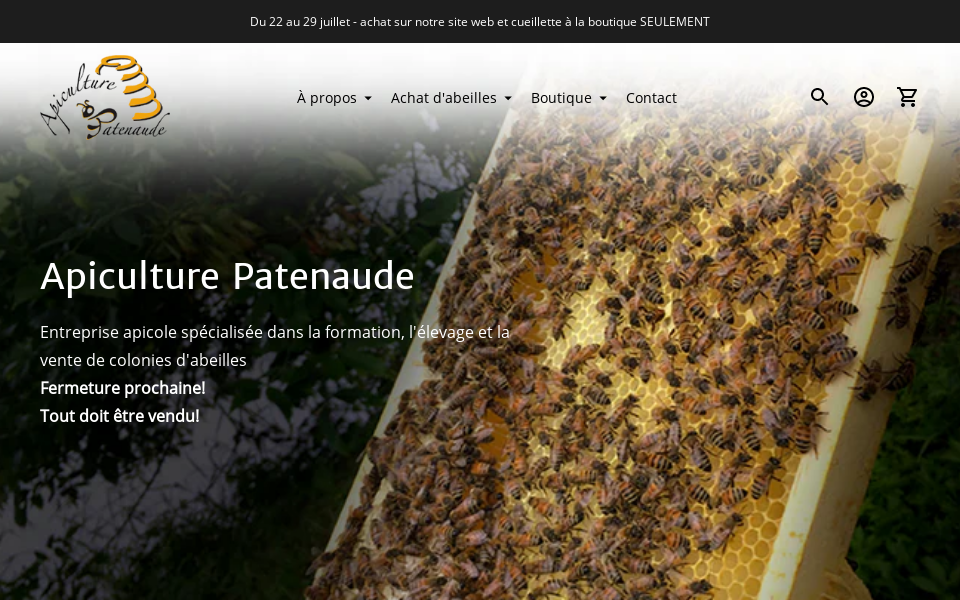Open the À propos menu item

(326, 97)
